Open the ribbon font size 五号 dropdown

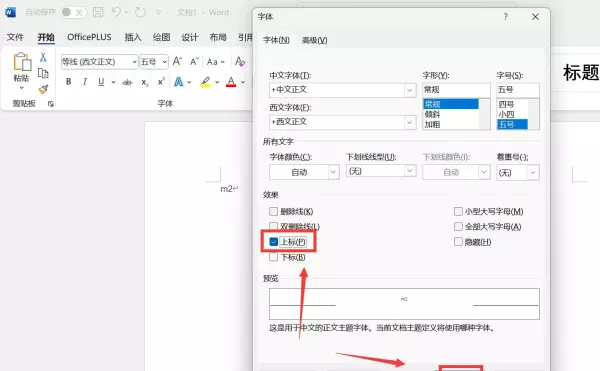pyautogui.click(x=165, y=62)
